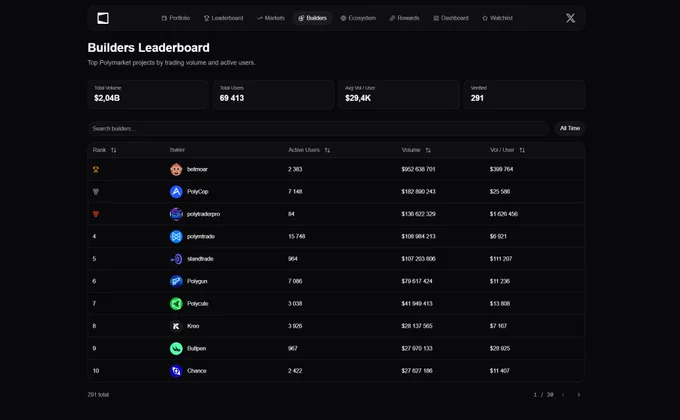The width and height of the screenshot is (680, 420).
Task: Click Polycule volume $41 949 413
Action: click(417, 304)
